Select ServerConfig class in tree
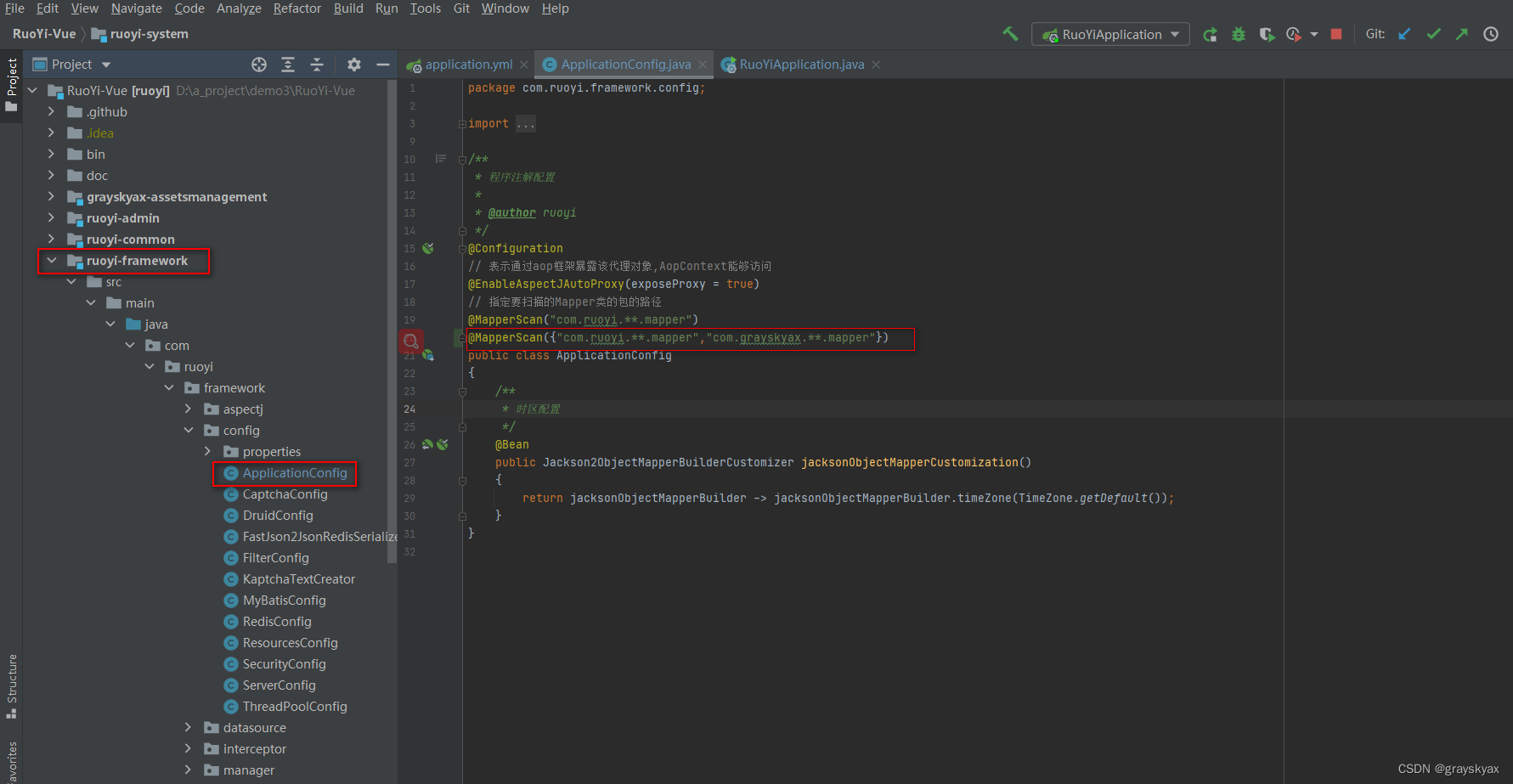The height and width of the screenshot is (784, 1513). 279,685
